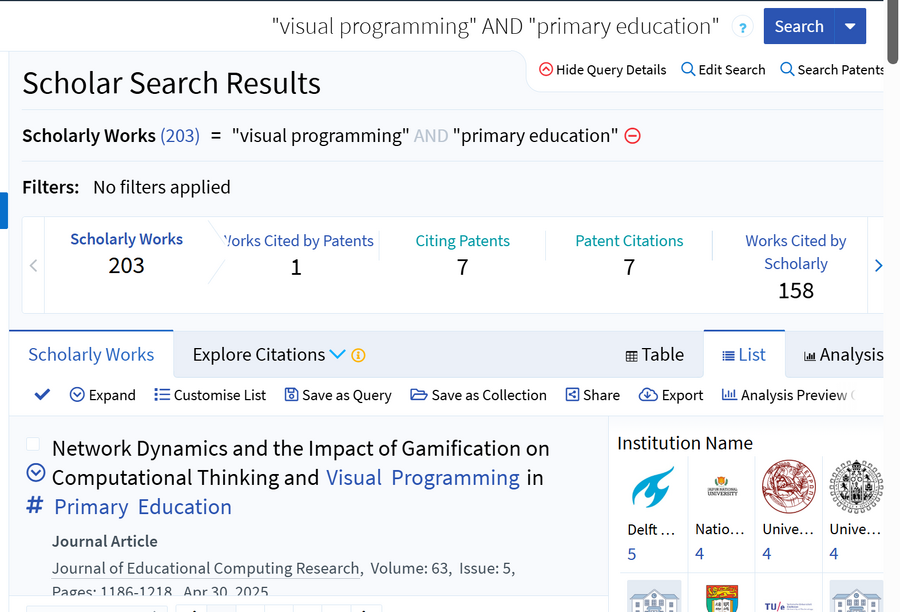Click the select-all checkmark icon
The image size is (900, 612).
click(x=42, y=395)
